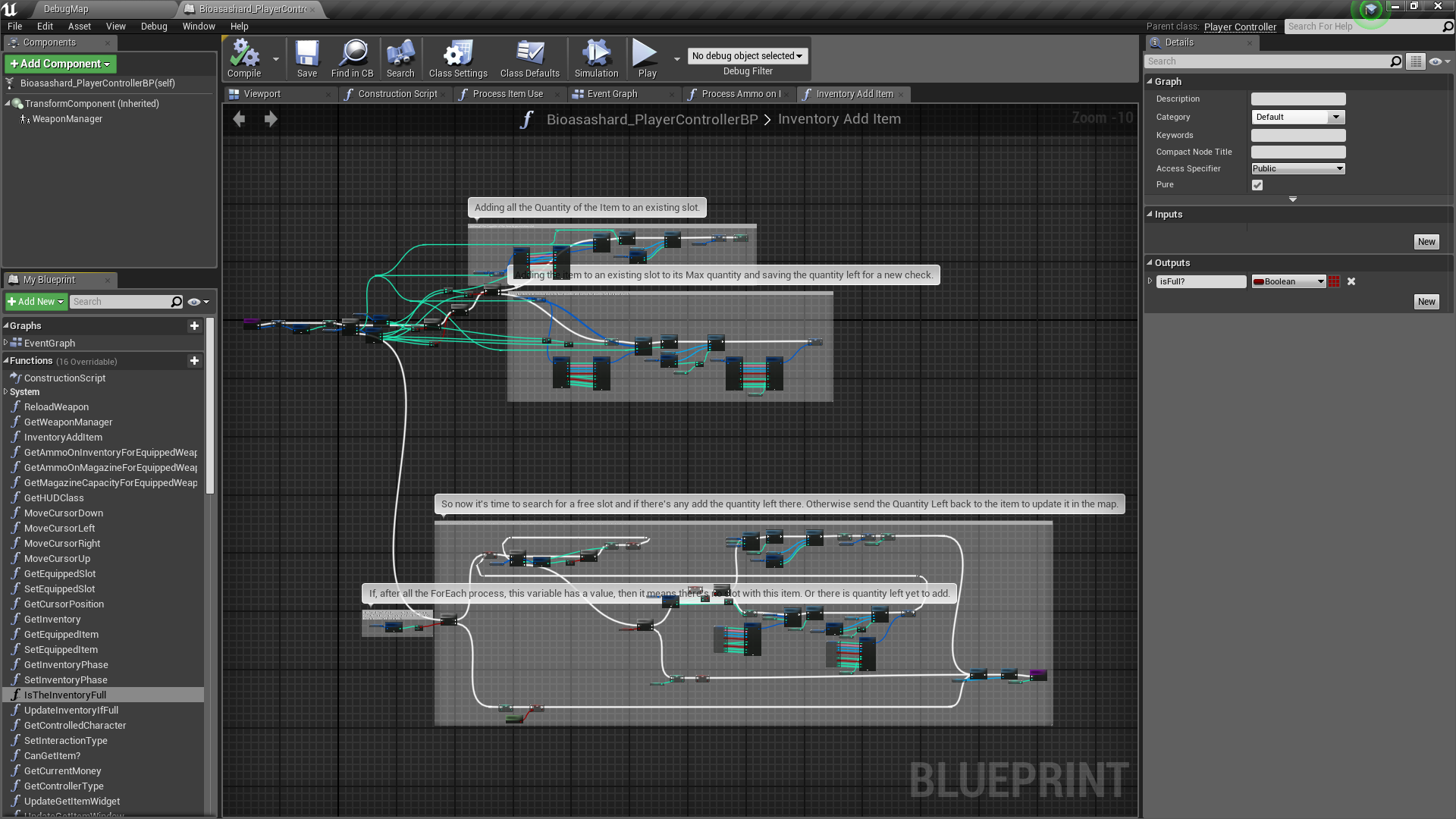Close the Components panel tab
Screen dimensions: 1456x819
point(108,43)
